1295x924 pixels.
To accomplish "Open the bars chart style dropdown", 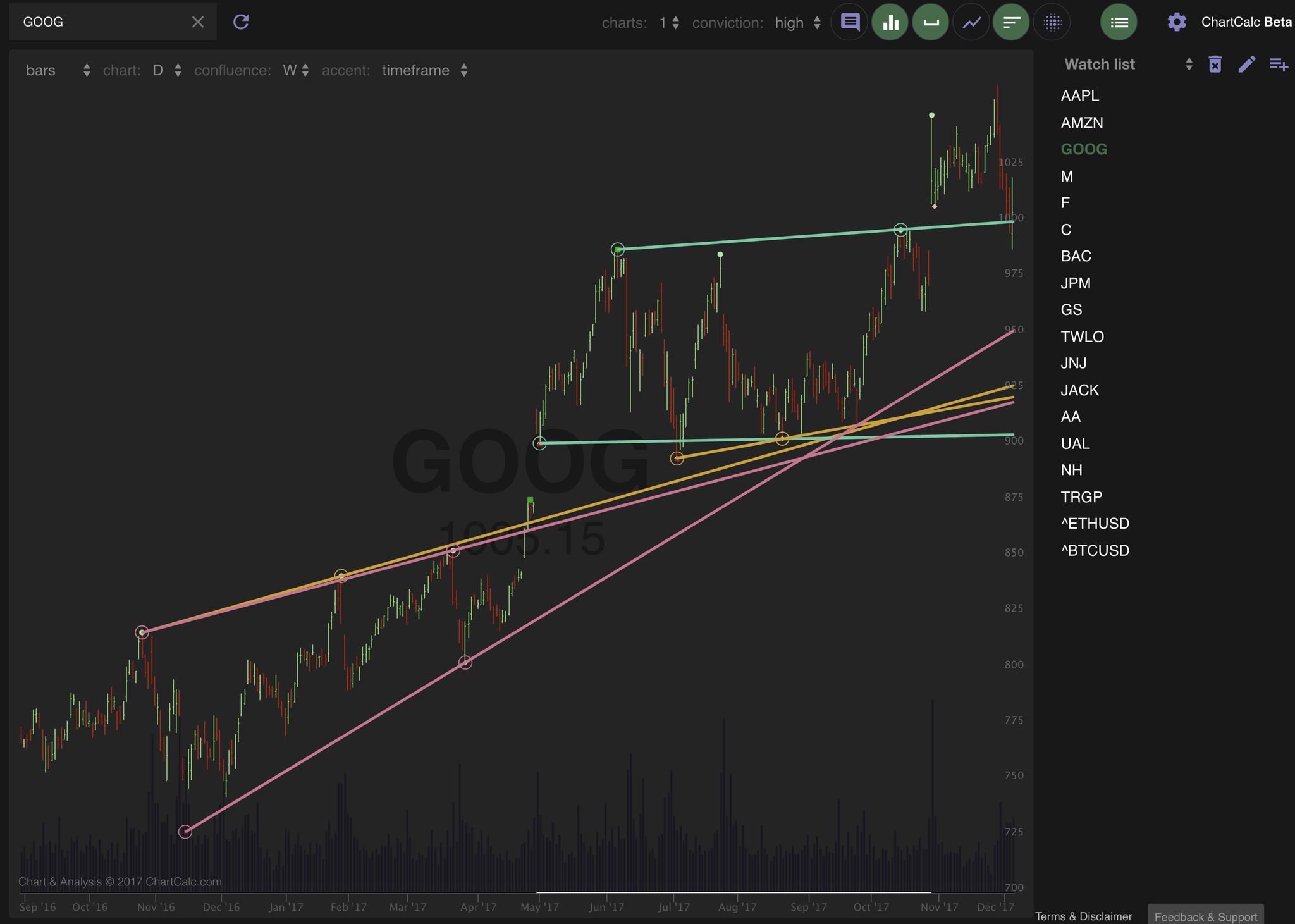I will point(58,70).
